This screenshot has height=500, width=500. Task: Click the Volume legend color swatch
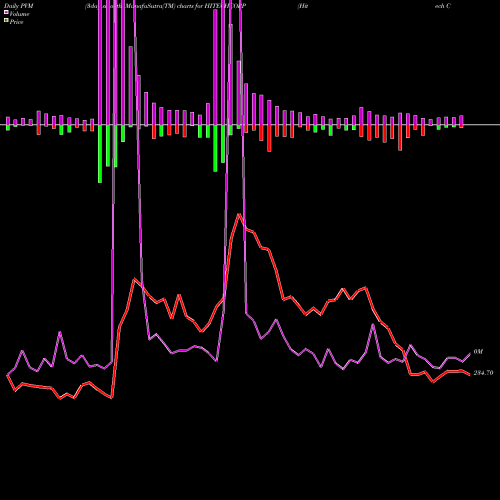(x=6, y=12)
